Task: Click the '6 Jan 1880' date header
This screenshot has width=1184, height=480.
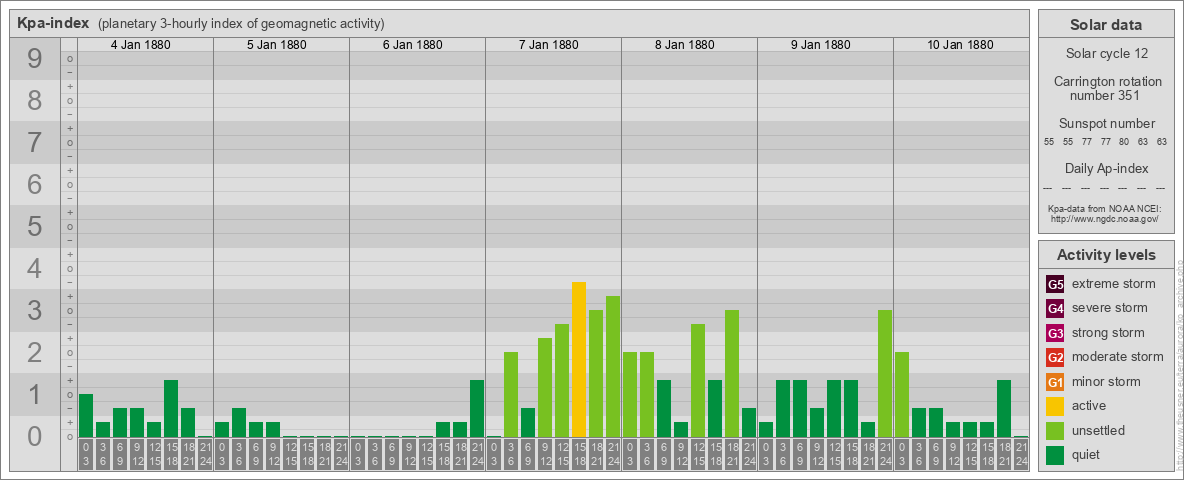Action: (x=413, y=45)
